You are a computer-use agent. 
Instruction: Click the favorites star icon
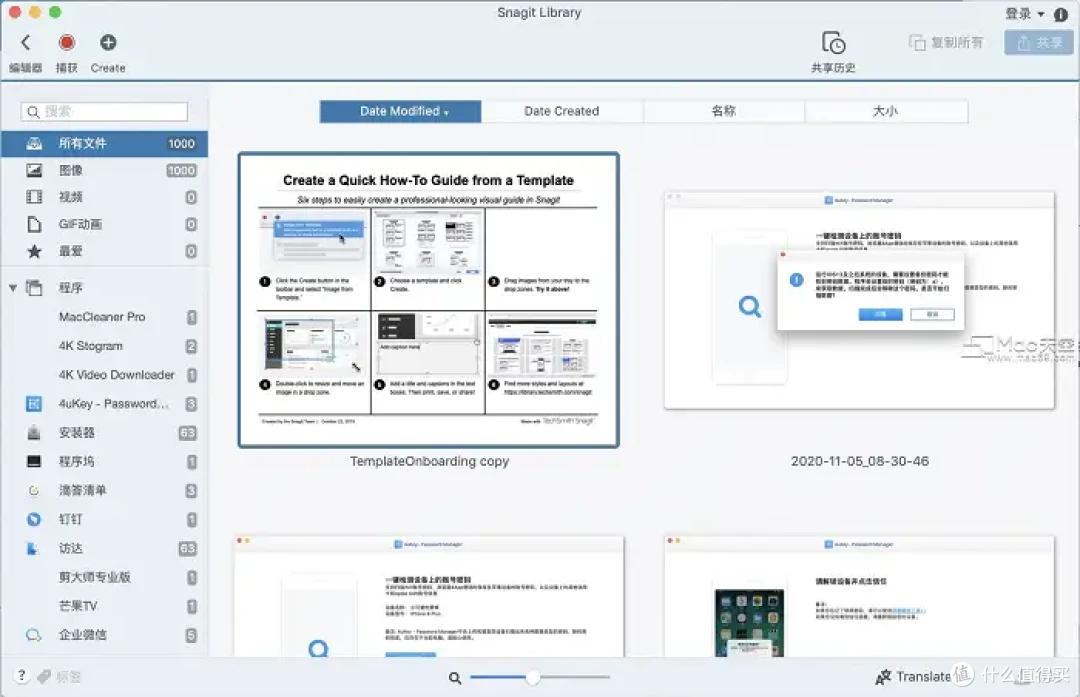[34, 251]
